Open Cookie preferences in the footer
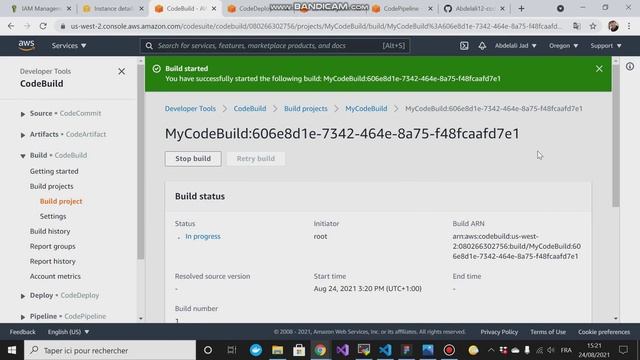Image resolution: width=640 pixels, height=360 pixels. [x=604, y=332]
